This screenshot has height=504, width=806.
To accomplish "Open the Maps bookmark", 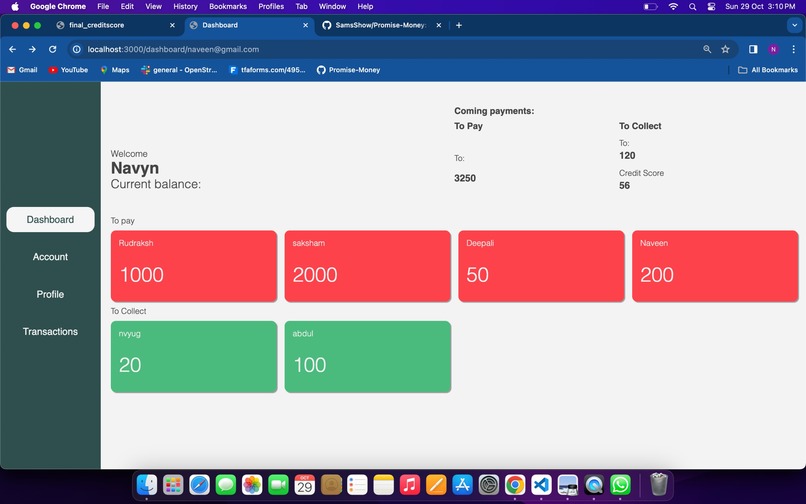I will [x=115, y=70].
